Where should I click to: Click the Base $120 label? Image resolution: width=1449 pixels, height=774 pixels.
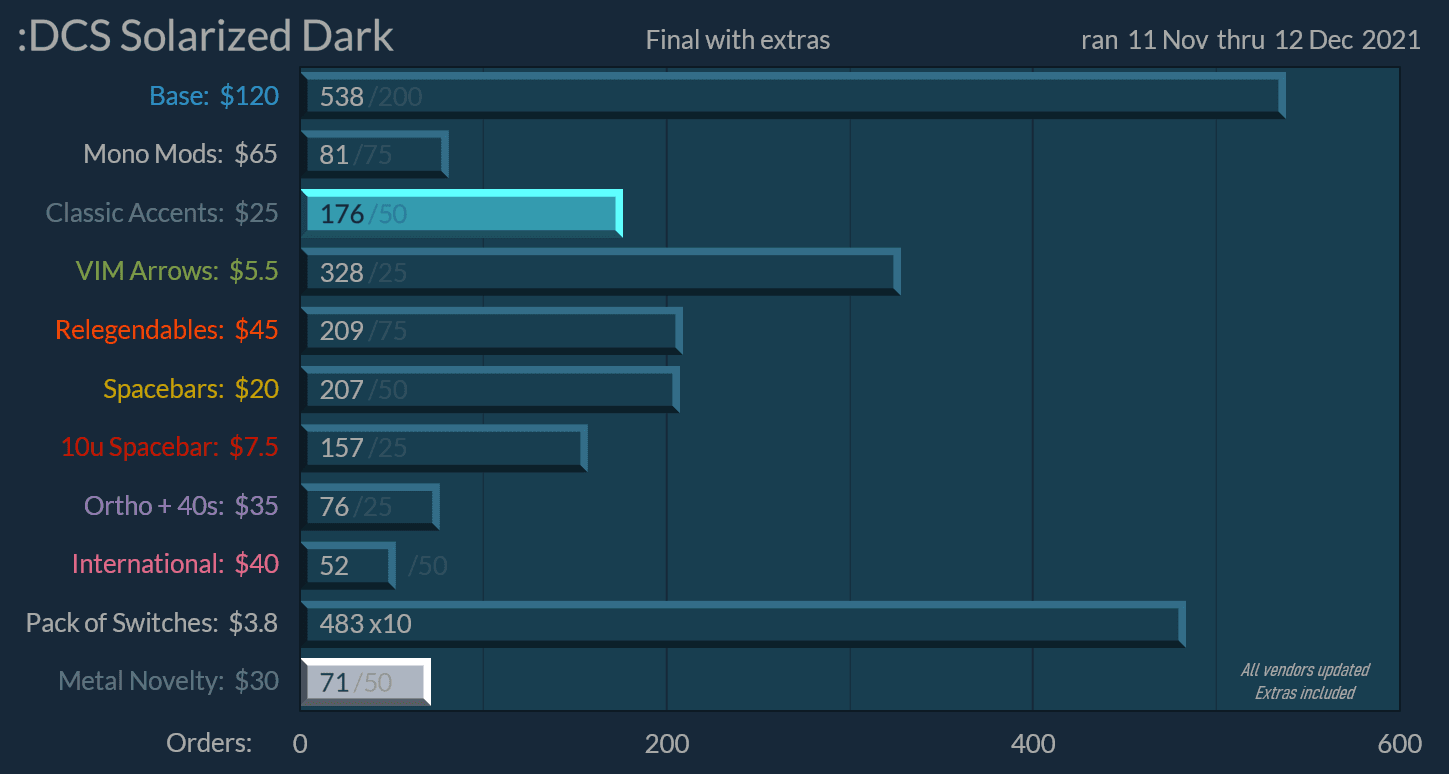(213, 96)
